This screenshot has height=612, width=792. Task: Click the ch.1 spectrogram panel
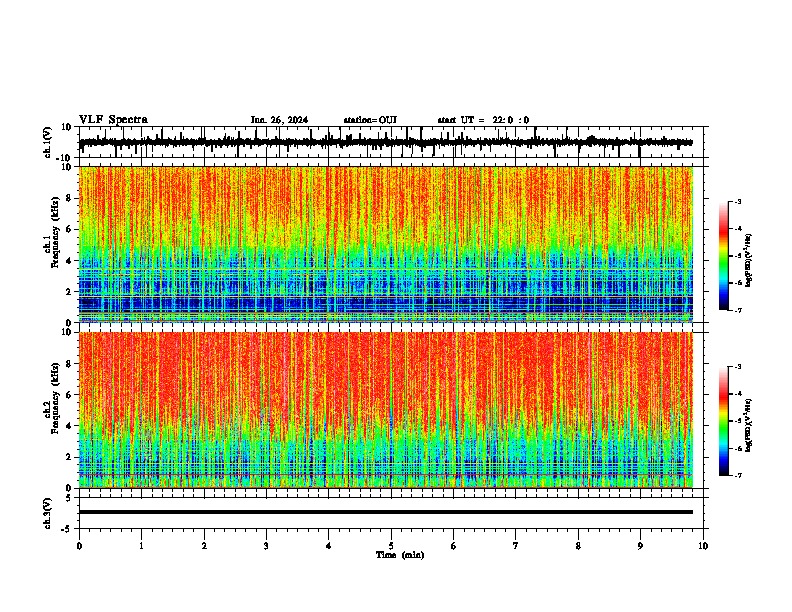point(386,244)
